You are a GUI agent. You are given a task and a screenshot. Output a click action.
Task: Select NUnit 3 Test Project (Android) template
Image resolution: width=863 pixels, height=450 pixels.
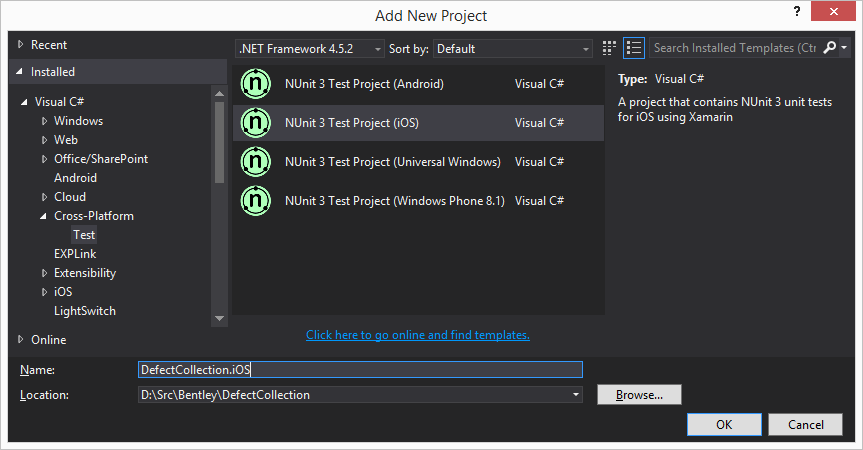pos(418,84)
